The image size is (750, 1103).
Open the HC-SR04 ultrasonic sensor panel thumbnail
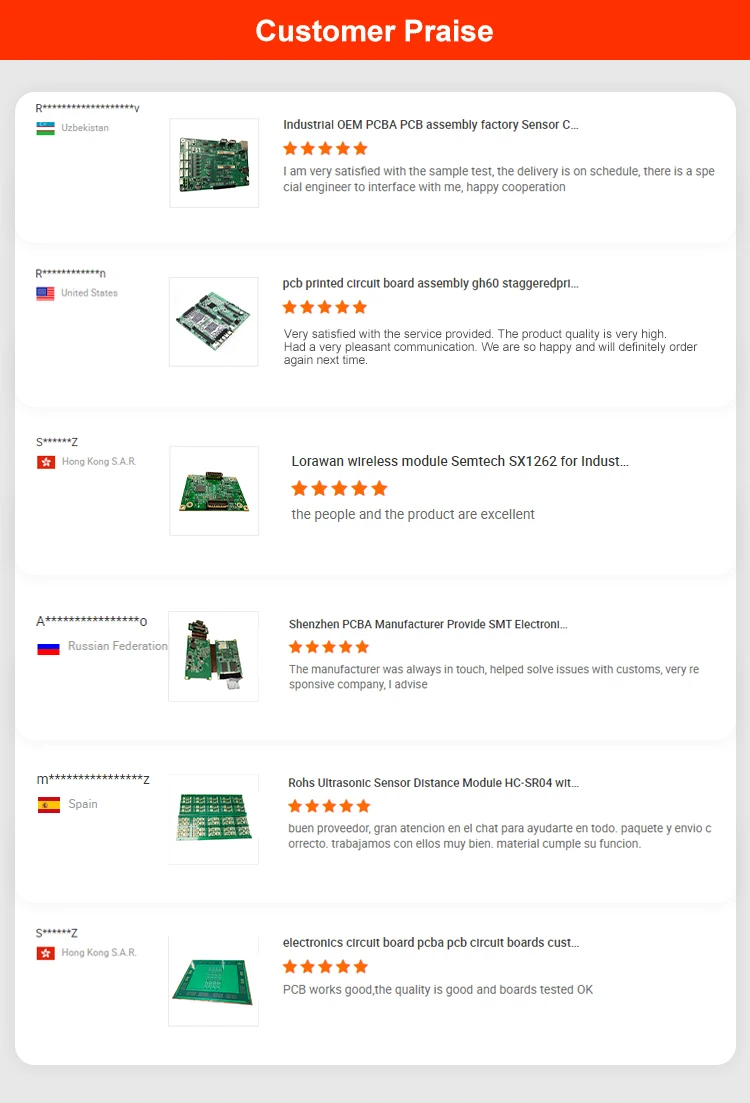coord(213,819)
